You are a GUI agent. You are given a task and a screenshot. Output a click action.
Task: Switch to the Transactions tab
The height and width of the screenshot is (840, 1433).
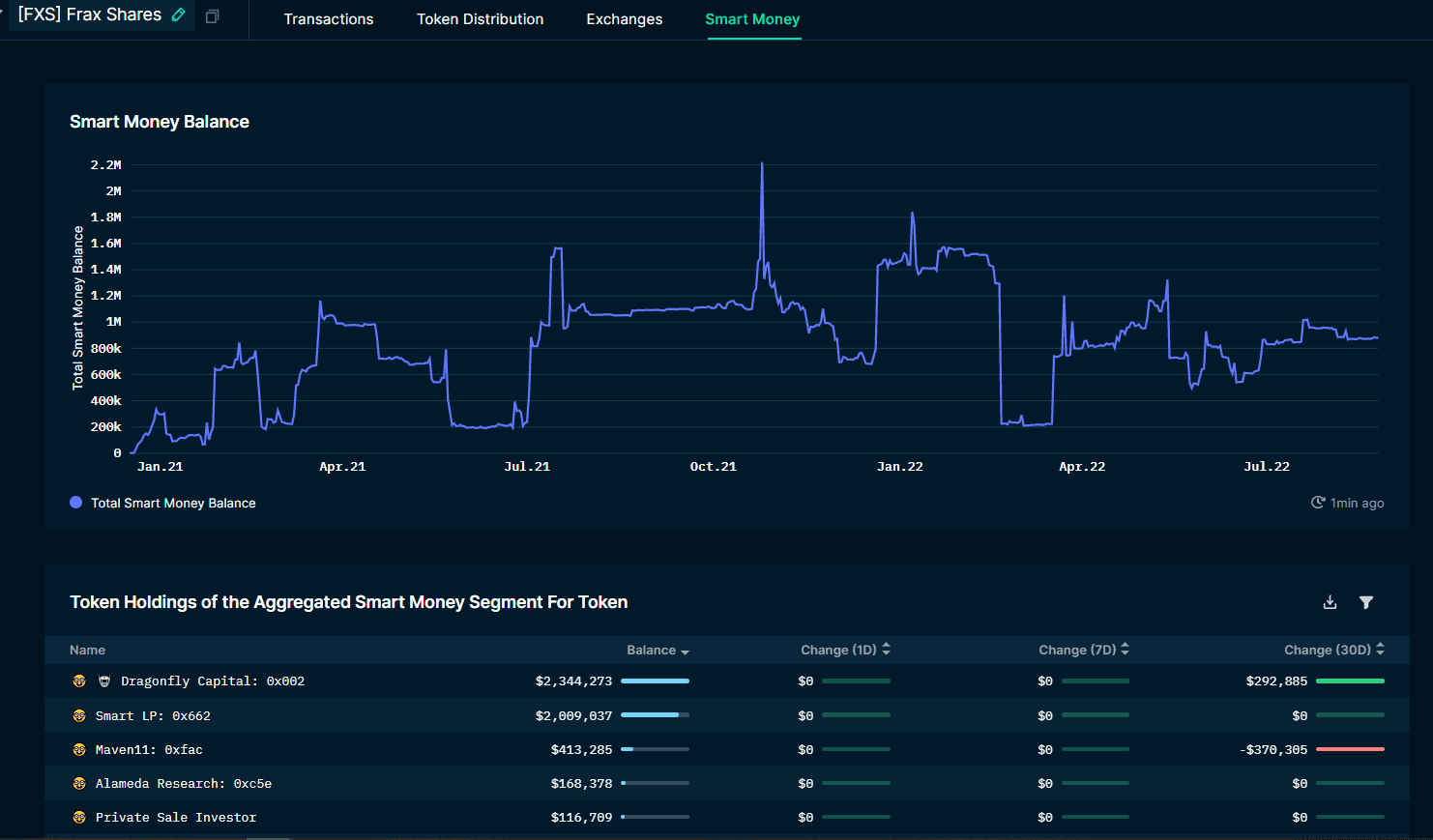(x=329, y=19)
